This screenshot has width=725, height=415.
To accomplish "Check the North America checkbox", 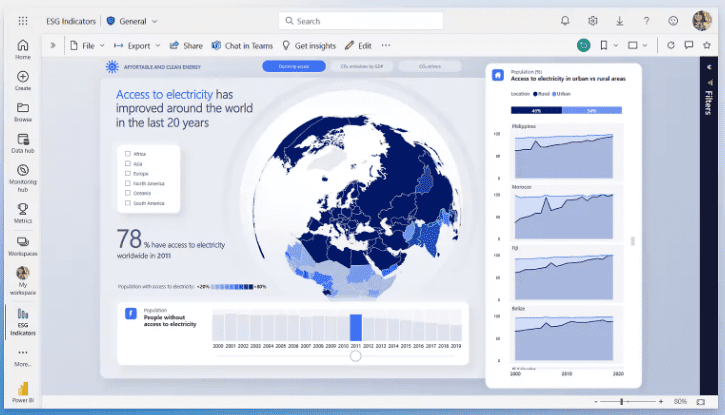I will pos(128,183).
